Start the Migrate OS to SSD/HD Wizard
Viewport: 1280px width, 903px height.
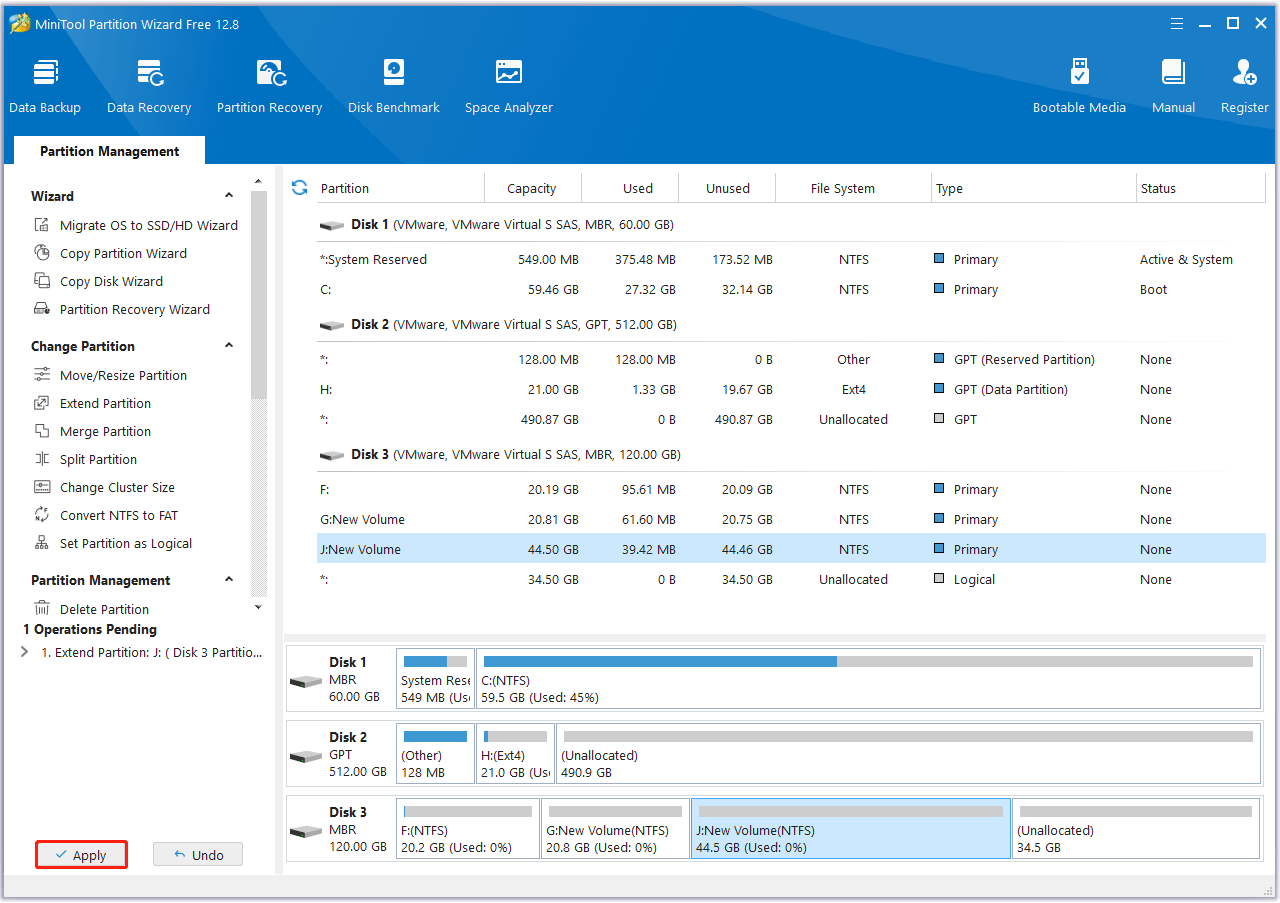click(x=136, y=225)
